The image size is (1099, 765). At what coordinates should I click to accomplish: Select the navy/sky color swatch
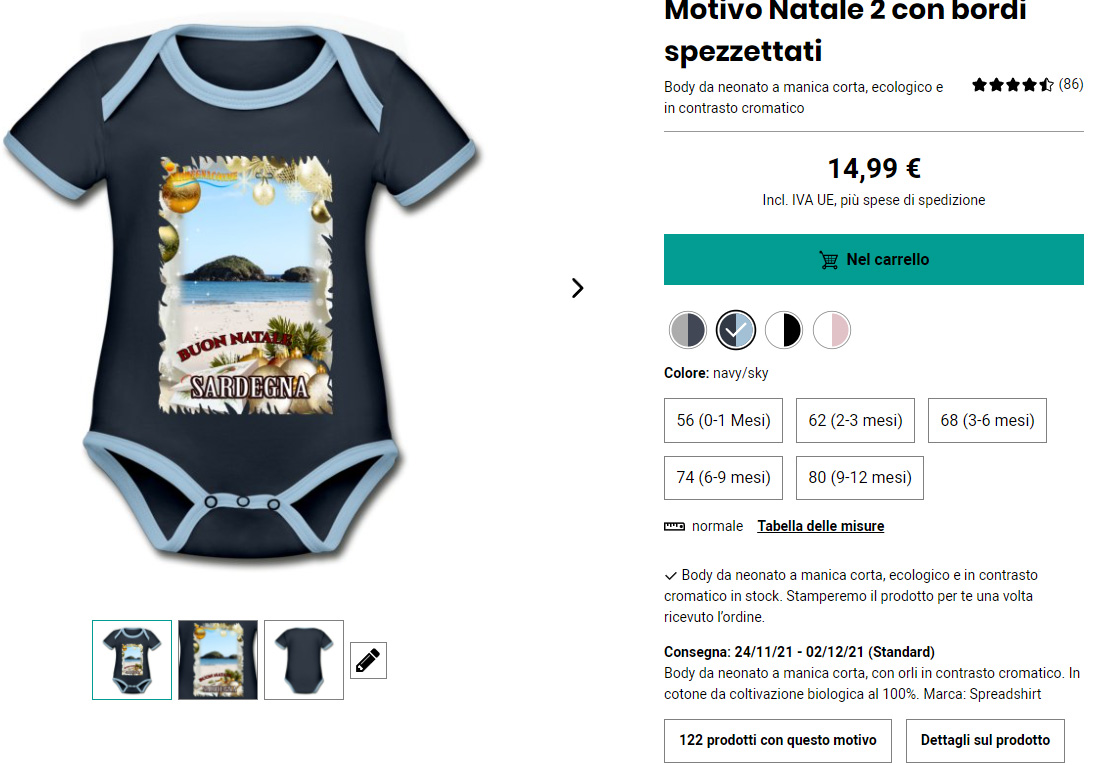click(736, 330)
